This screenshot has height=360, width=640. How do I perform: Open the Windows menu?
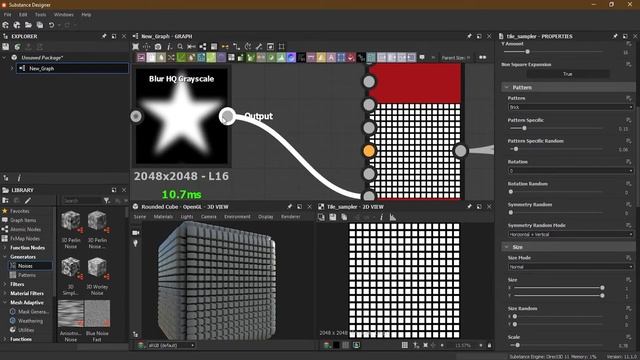(64, 14)
